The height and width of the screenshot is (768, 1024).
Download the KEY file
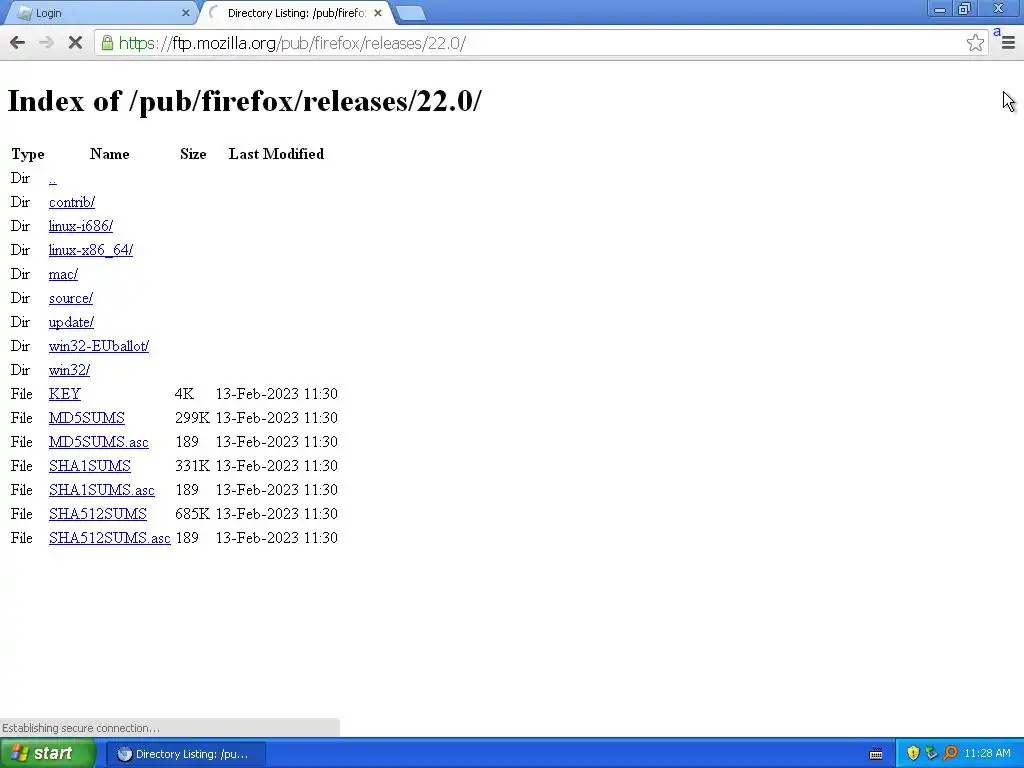pos(65,394)
